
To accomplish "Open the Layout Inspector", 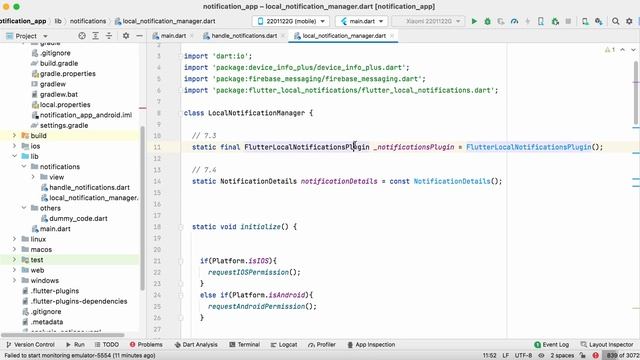I will [x=607, y=345].
